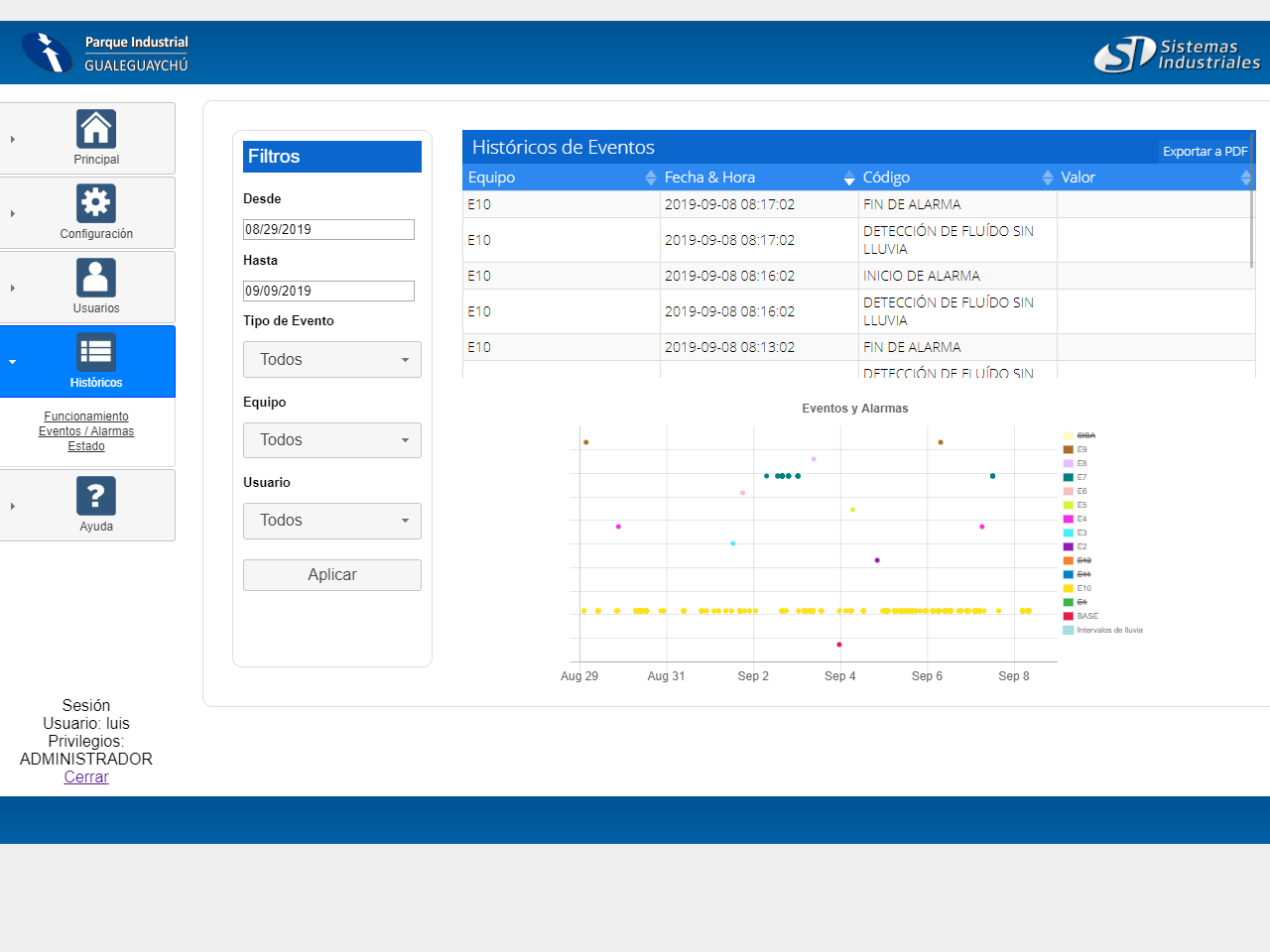Click Exportar a PDF button

point(1205,152)
